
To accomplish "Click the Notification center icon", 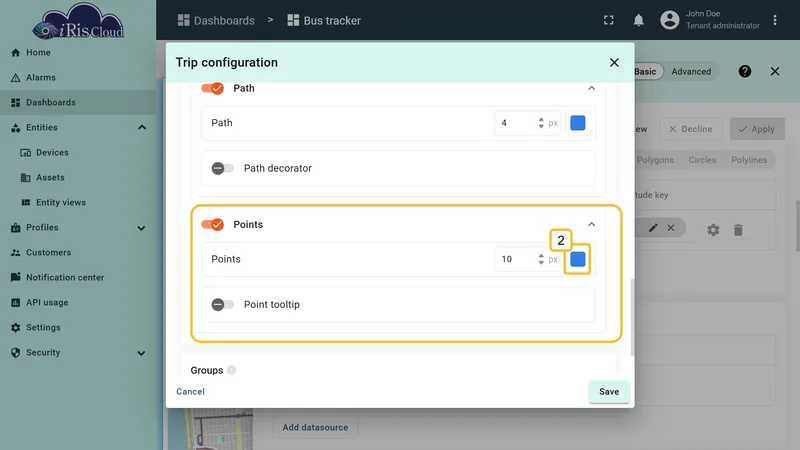I will point(15,277).
